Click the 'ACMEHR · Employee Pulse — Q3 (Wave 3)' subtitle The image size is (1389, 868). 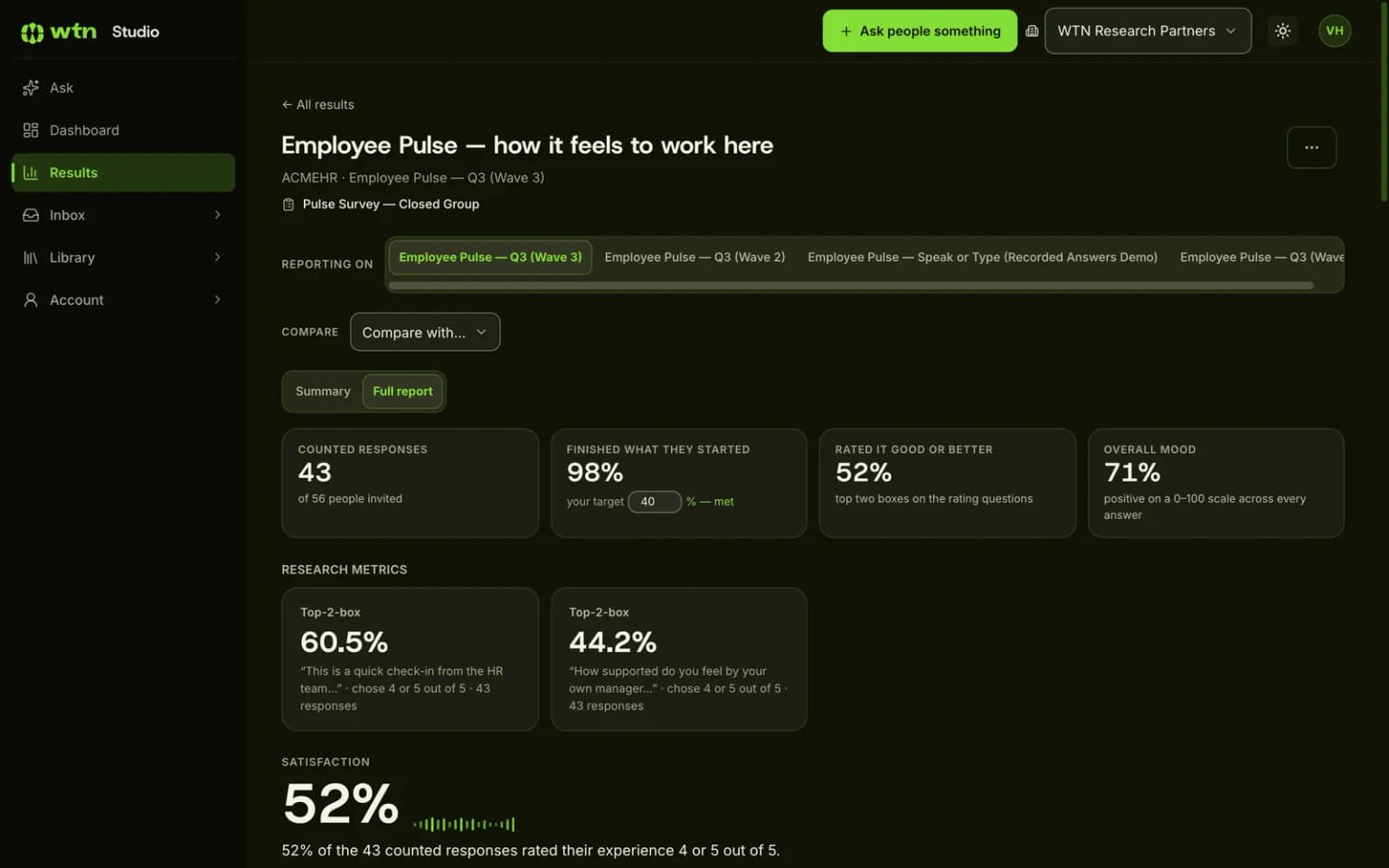[x=412, y=178]
